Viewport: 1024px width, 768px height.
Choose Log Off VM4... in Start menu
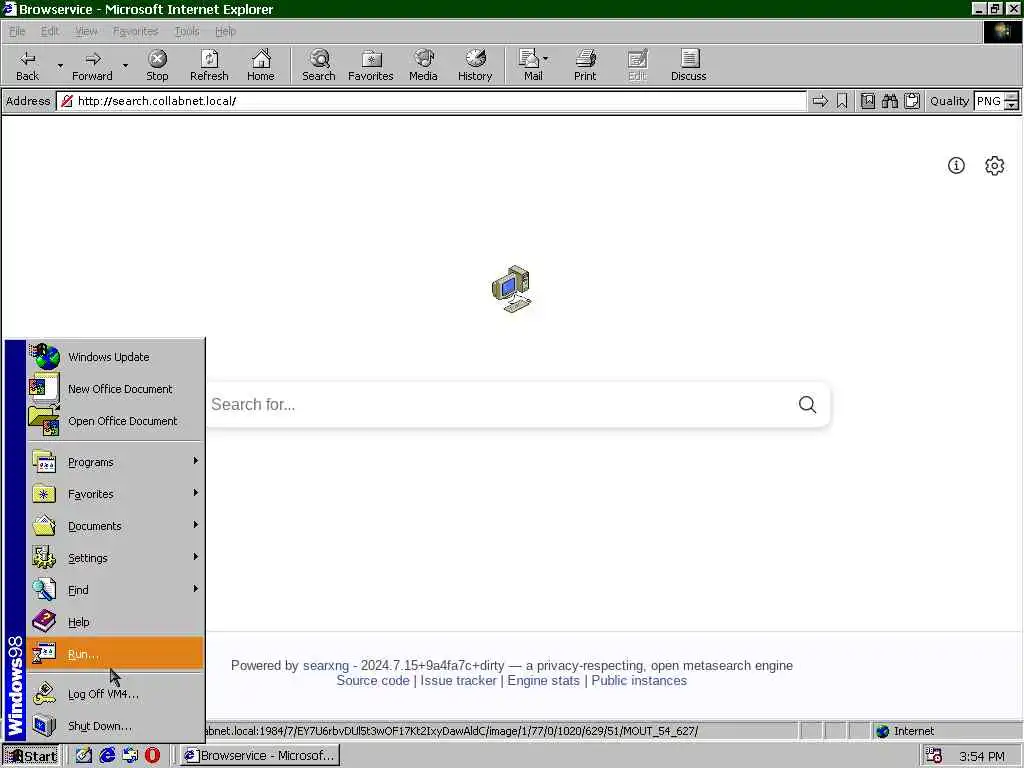[115, 694]
